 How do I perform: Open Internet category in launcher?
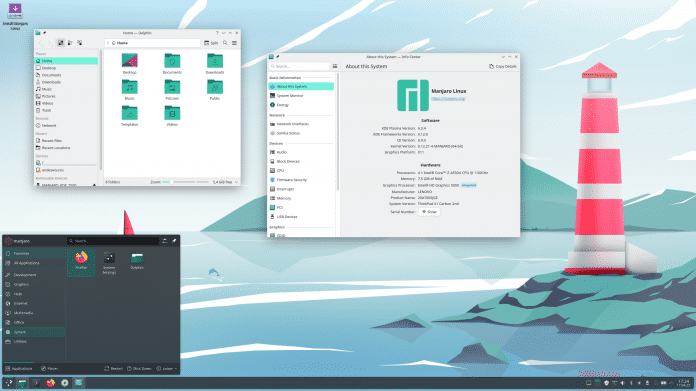click(34, 304)
